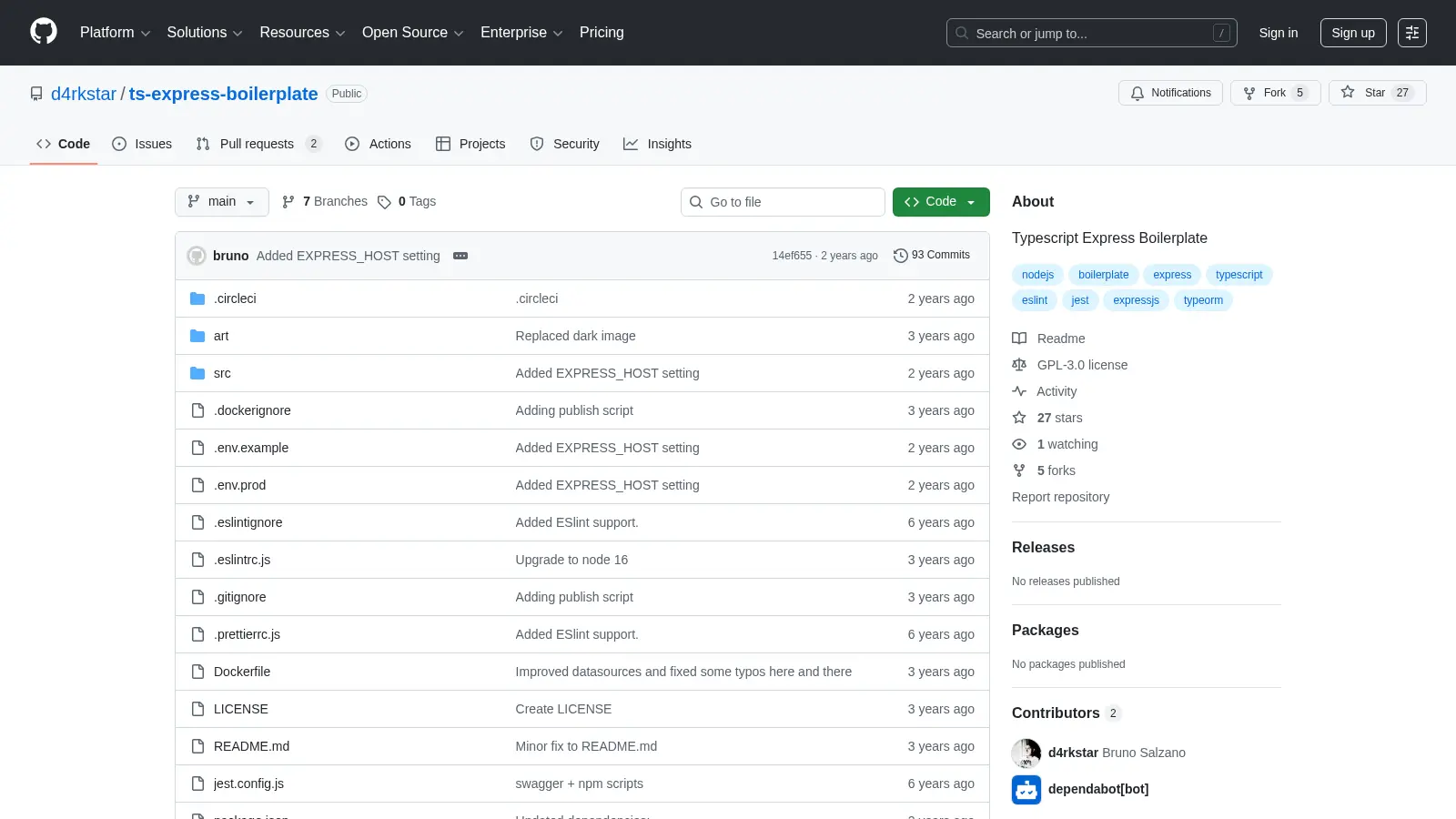1456x819 pixels.
Task: Open the Releases section heading
Action: pyautogui.click(x=1043, y=547)
